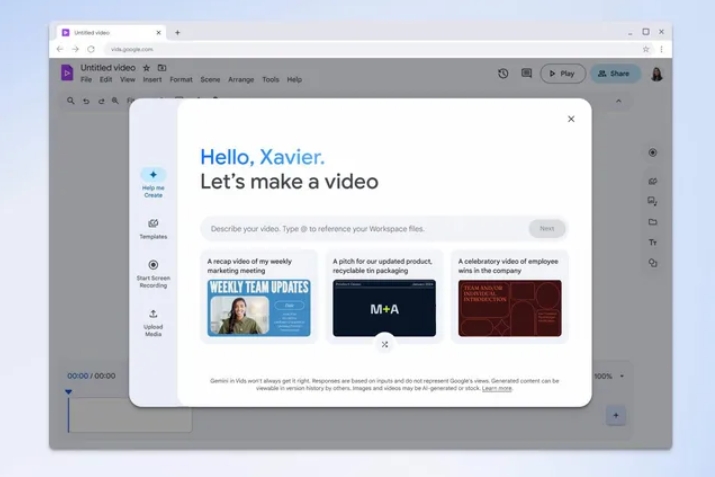Open the record icon in right sidebar
The image size is (715, 477).
click(653, 153)
